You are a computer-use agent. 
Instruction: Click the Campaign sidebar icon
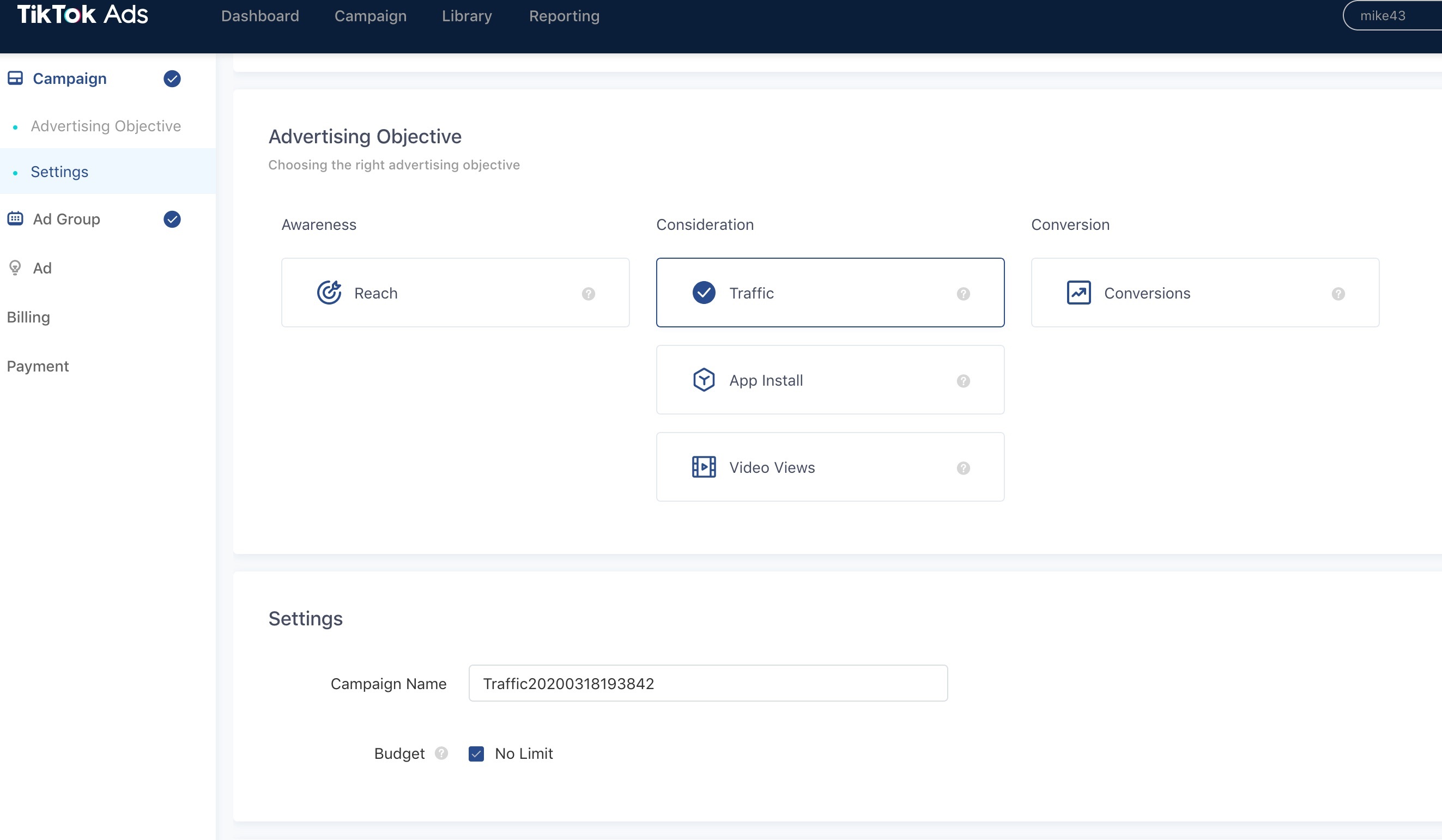(x=15, y=78)
